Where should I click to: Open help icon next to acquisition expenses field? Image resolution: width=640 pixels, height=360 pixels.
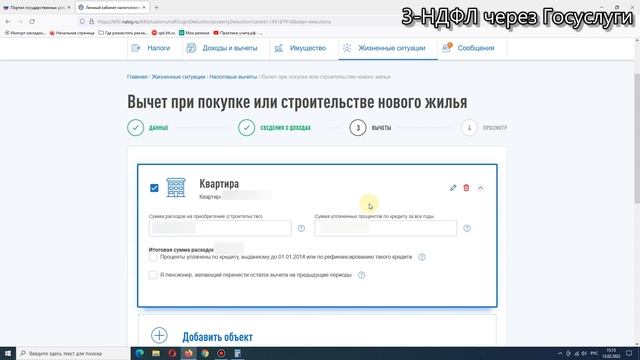(301, 229)
